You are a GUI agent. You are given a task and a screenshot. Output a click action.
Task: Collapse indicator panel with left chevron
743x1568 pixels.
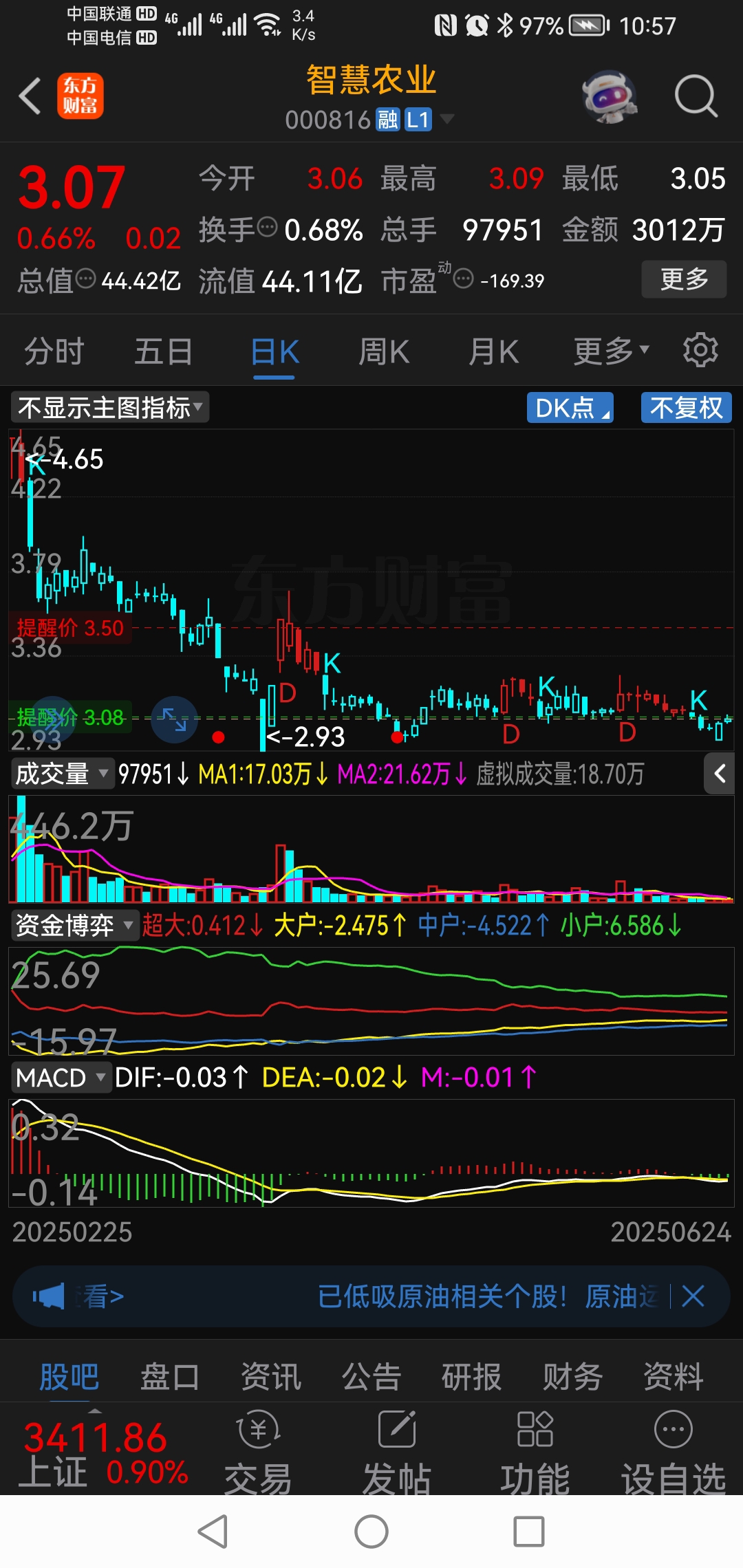point(719,774)
